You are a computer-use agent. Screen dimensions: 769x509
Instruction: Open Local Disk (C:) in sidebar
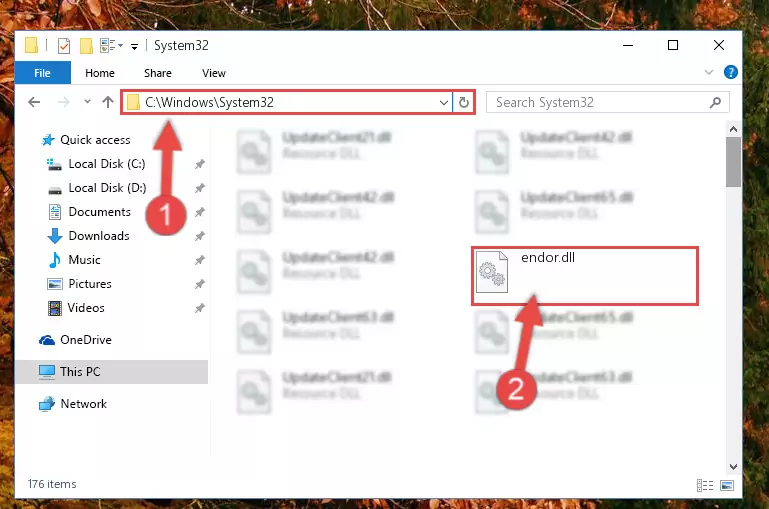pyautogui.click(x=96, y=164)
